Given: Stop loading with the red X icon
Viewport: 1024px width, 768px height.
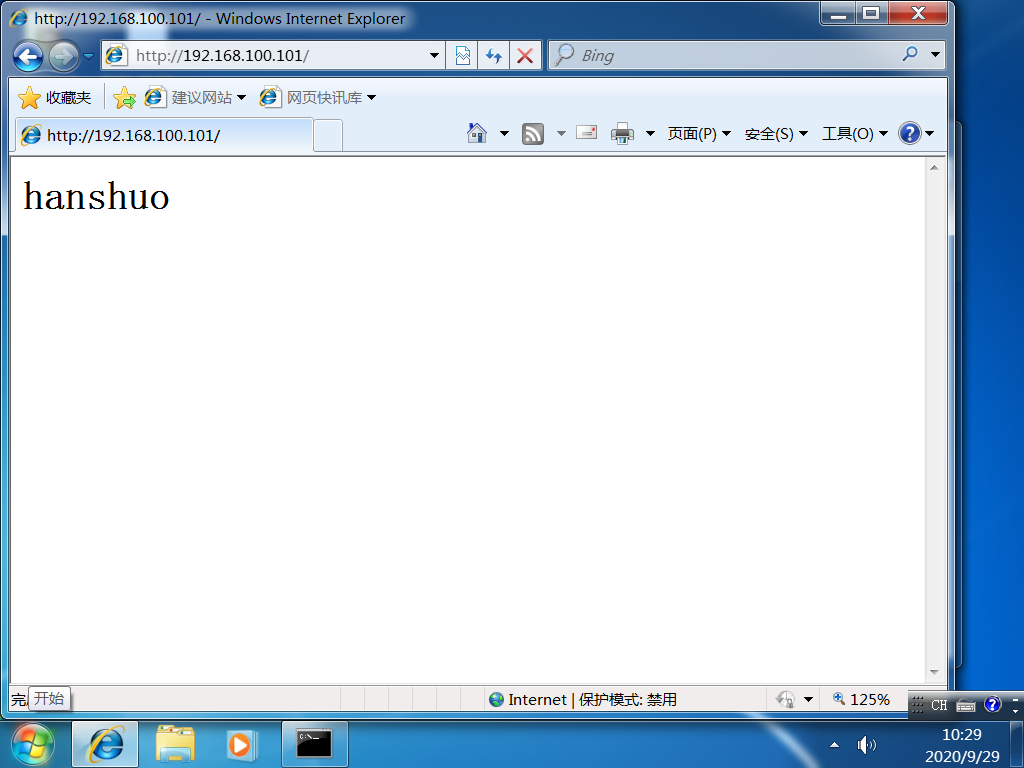Looking at the screenshot, I should click(x=525, y=56).
